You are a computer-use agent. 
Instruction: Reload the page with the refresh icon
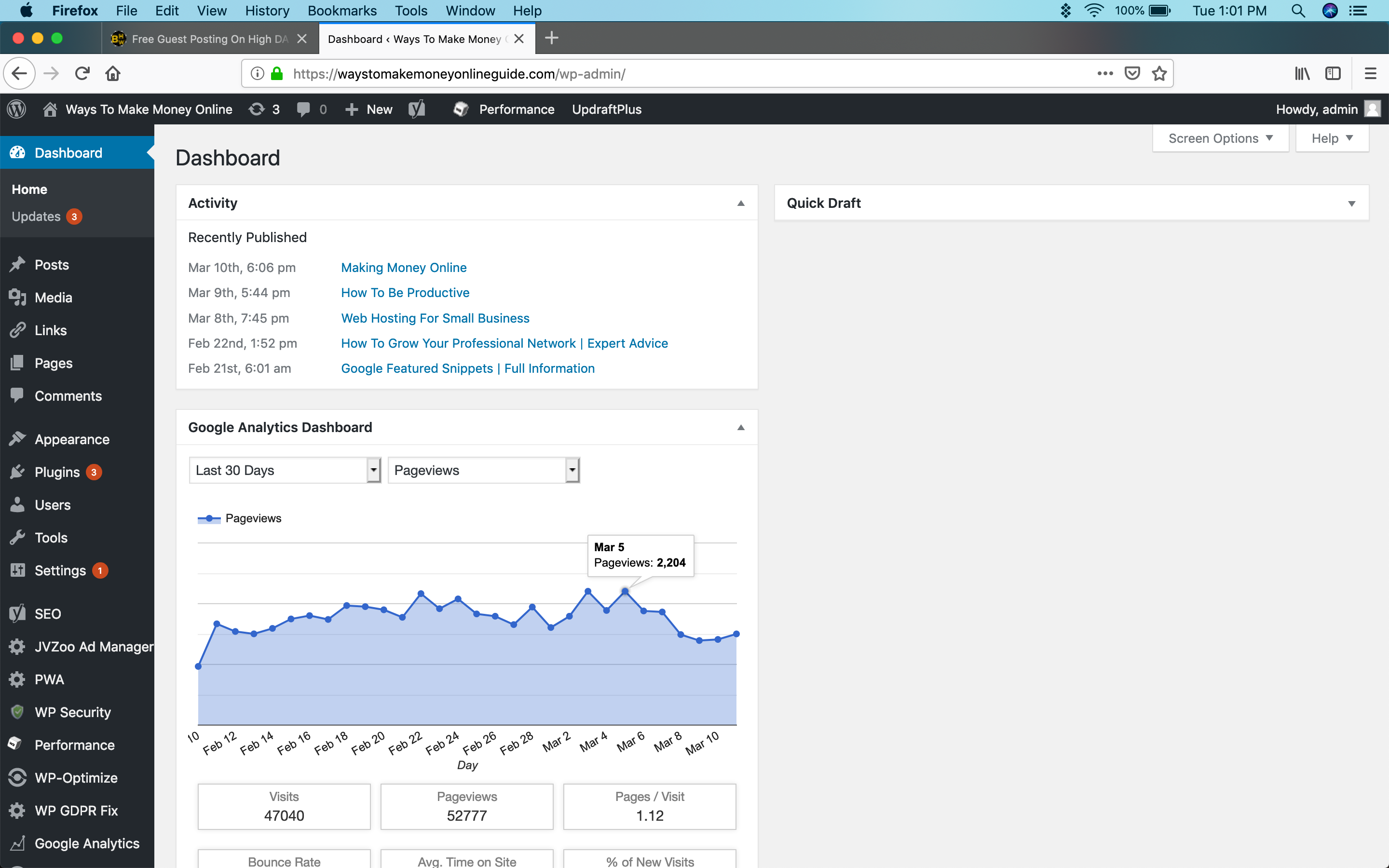(82, 73)
